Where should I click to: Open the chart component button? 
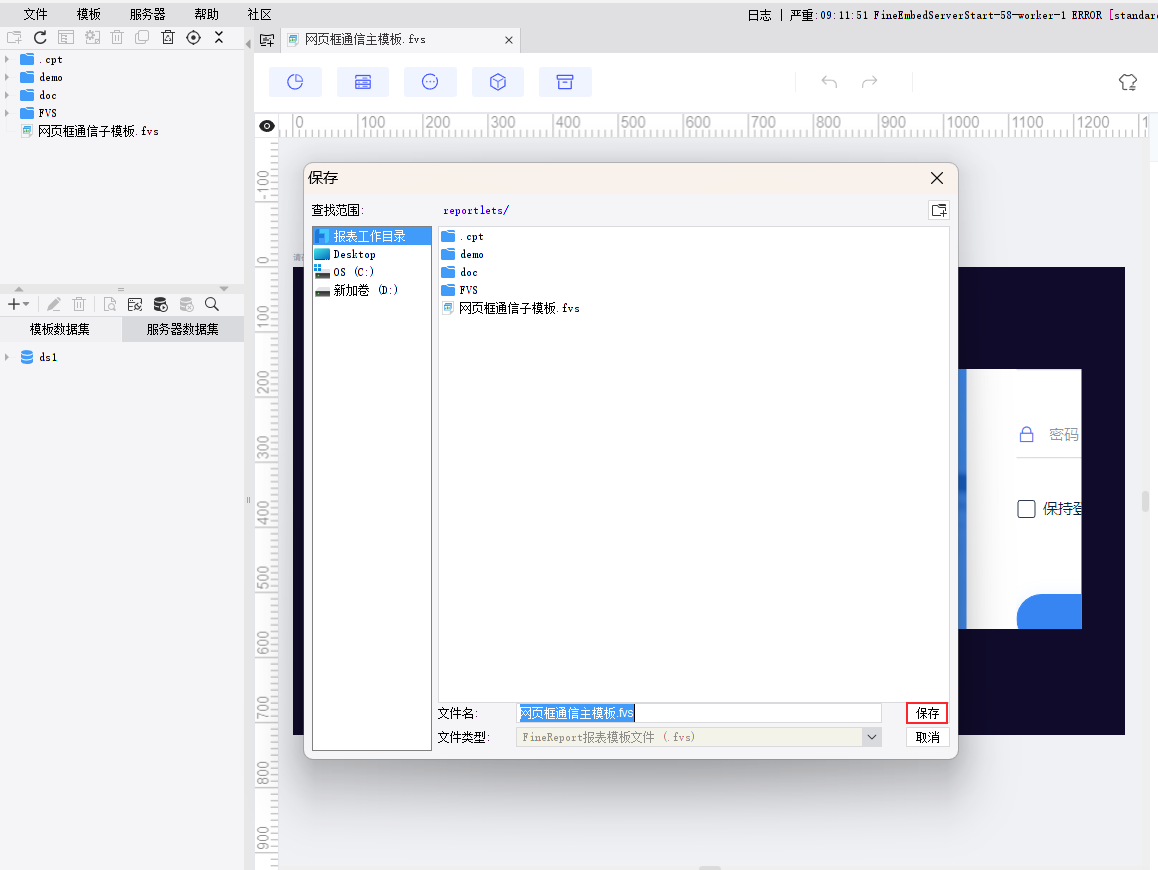click(x=295, y=82)
